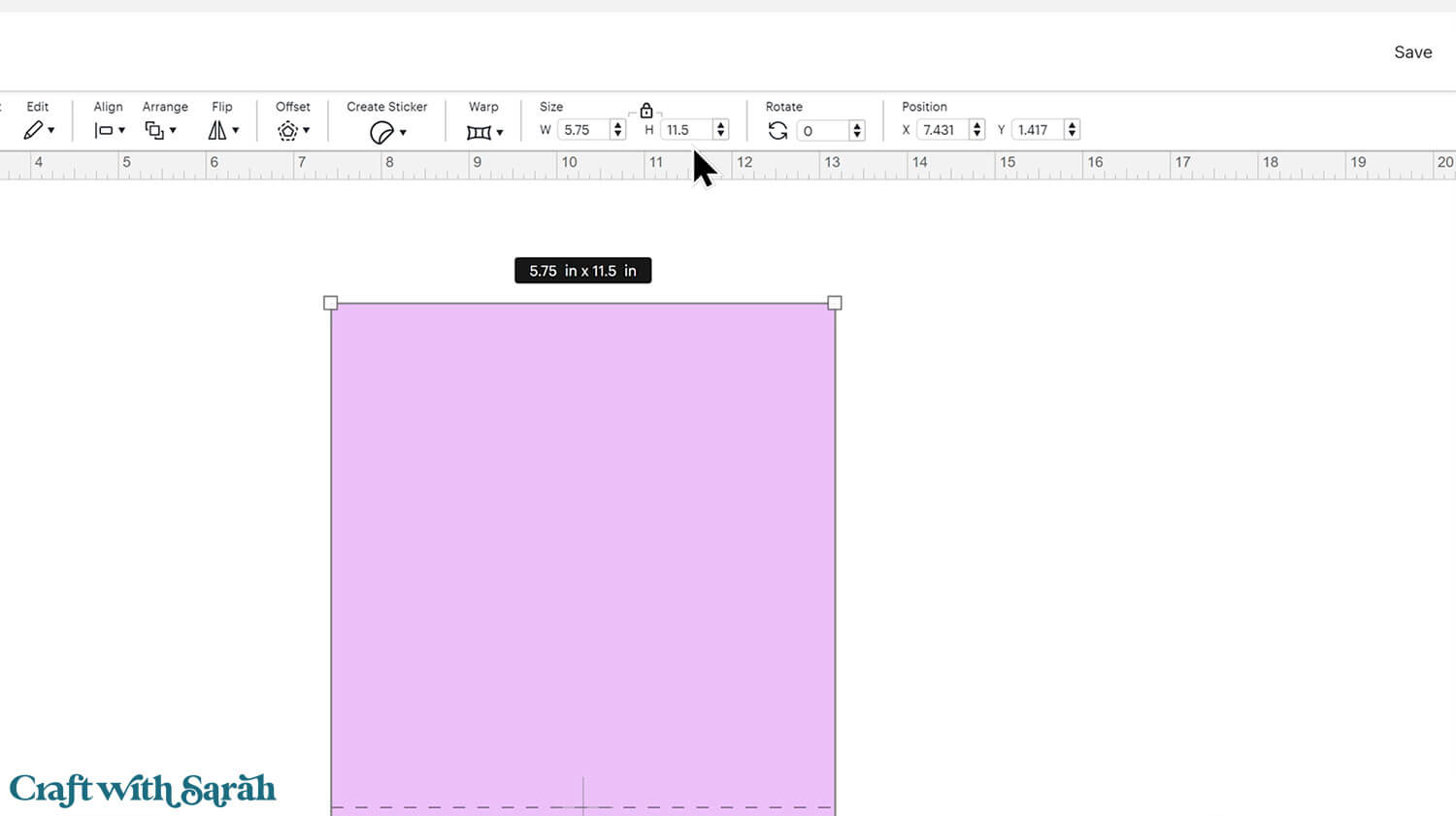Click the Create Sticker icon
This screenshot has height=816, width=1456.
coord(381,132)
